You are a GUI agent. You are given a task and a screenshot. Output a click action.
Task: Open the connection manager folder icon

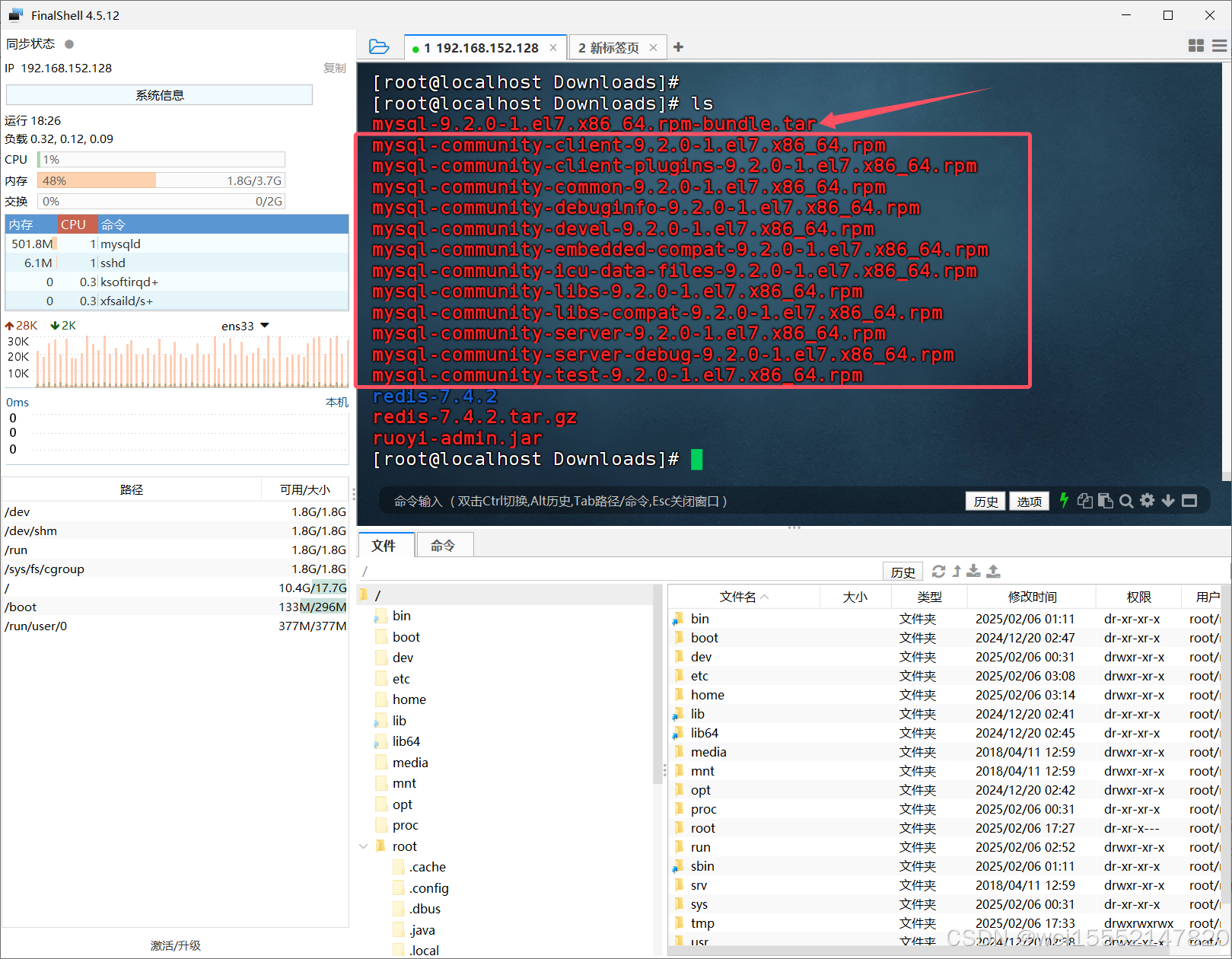coord(378,47)
